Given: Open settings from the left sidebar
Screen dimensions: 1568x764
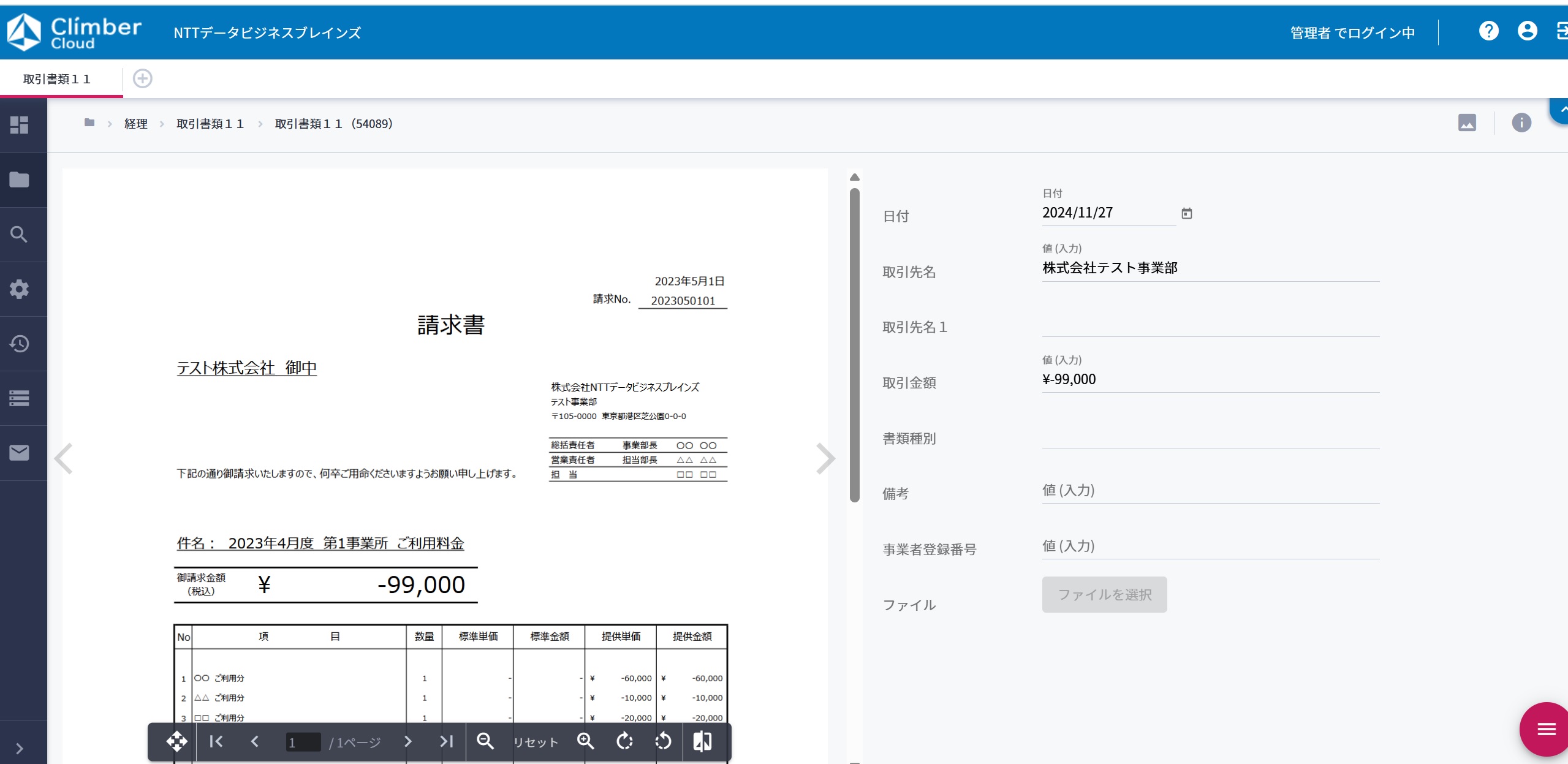Looking at the screenshot, I should tap(19, 289).
